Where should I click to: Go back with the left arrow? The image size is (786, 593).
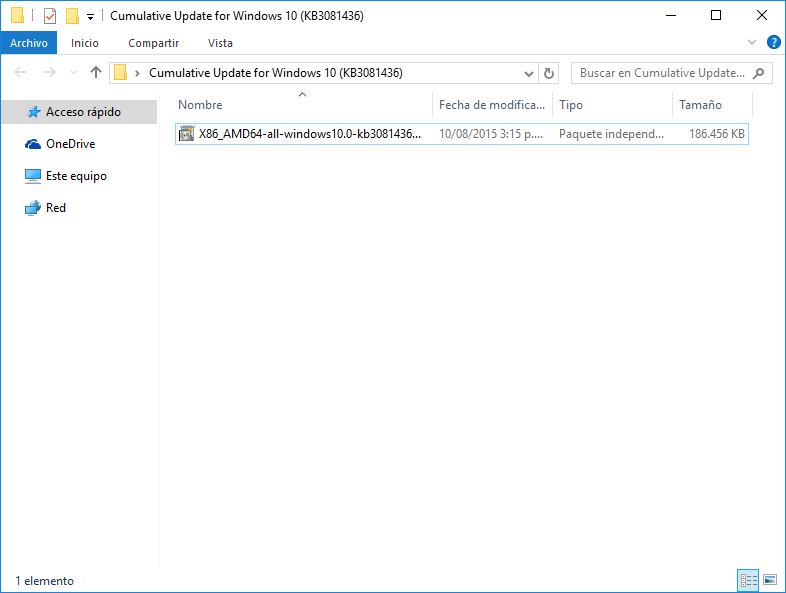click(20, 73)
